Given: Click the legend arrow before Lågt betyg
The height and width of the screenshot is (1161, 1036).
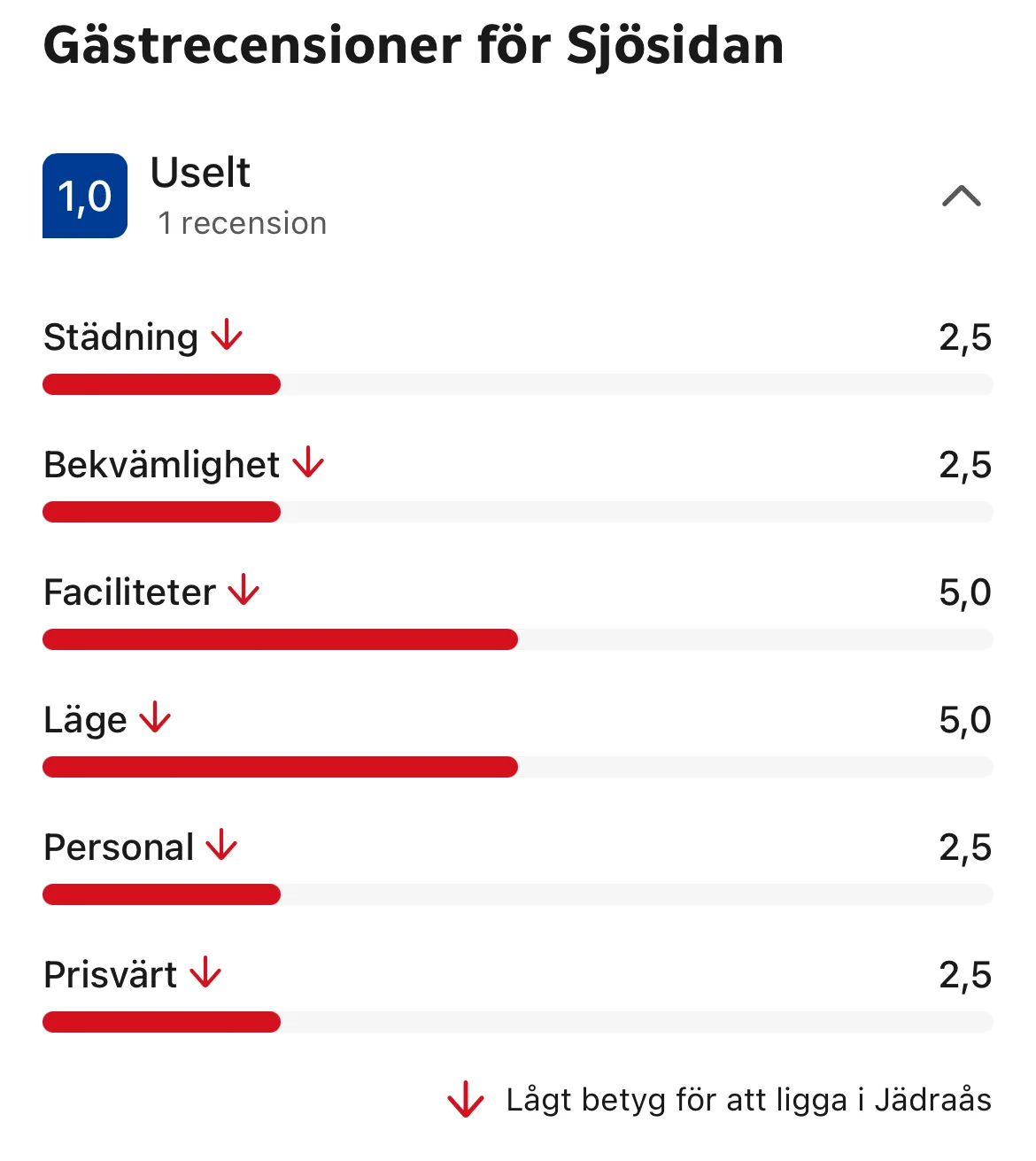Looking at the screenshot, I should pos(465,1101).
